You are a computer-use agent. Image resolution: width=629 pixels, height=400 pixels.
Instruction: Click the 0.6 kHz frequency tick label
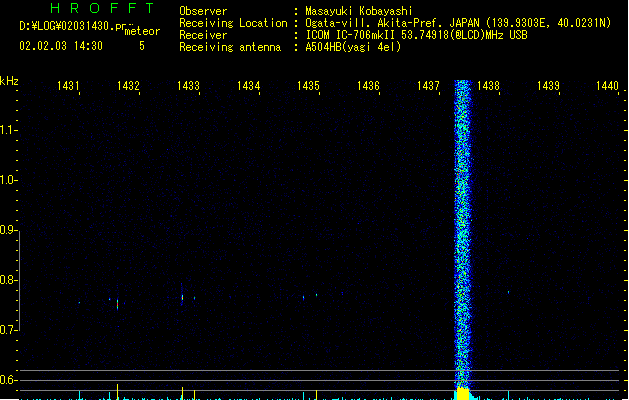click(8, 380)
